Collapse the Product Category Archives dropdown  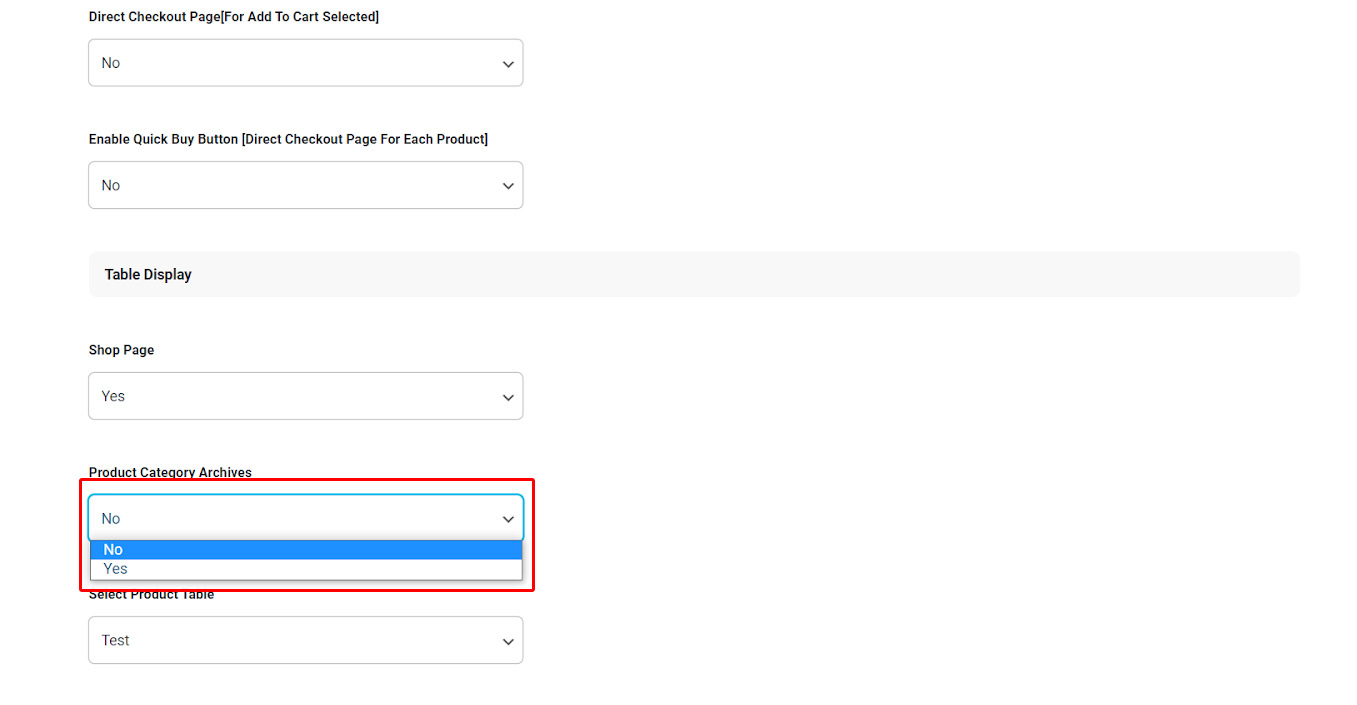[305, 518]
